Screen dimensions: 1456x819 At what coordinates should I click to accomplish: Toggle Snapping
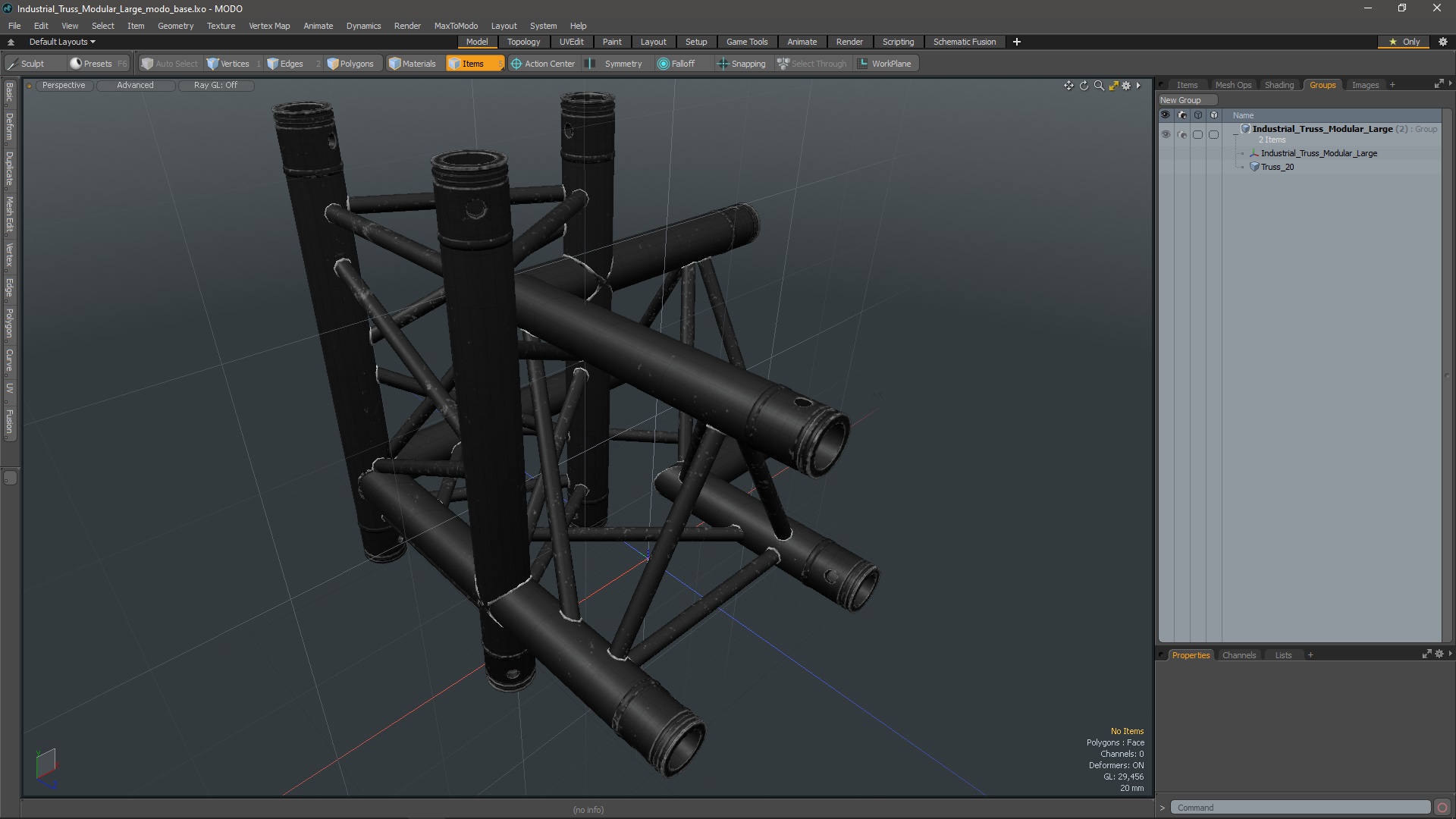pyautogui.click(x=742, y=64)
